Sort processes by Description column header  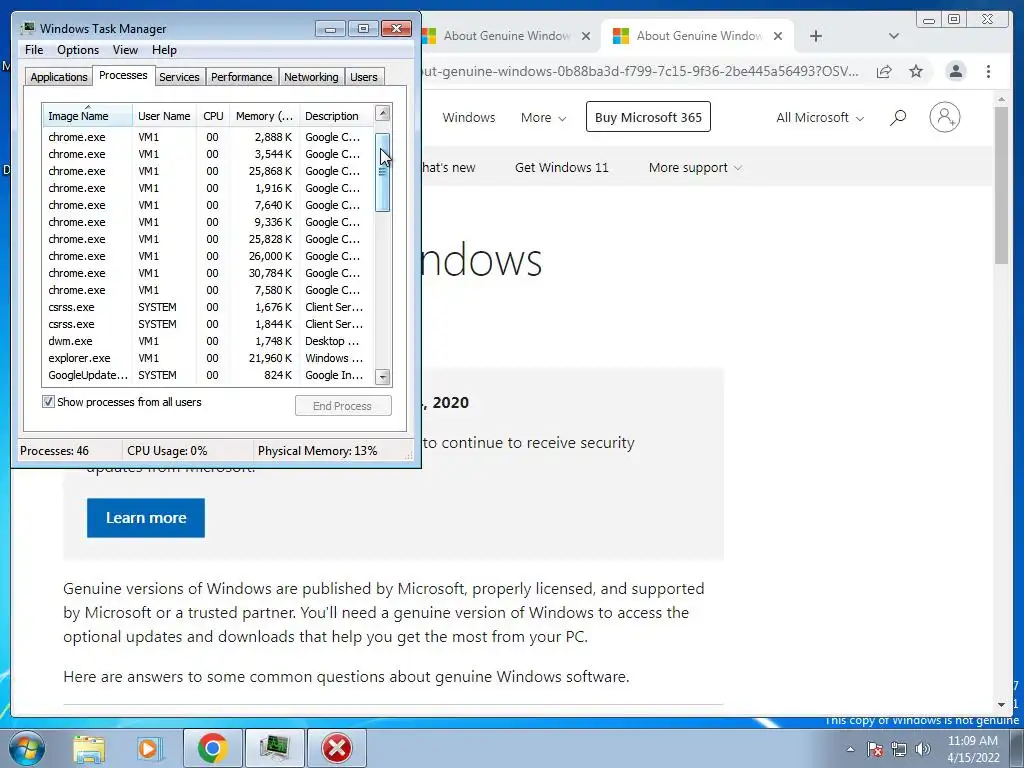pos(336,116)
